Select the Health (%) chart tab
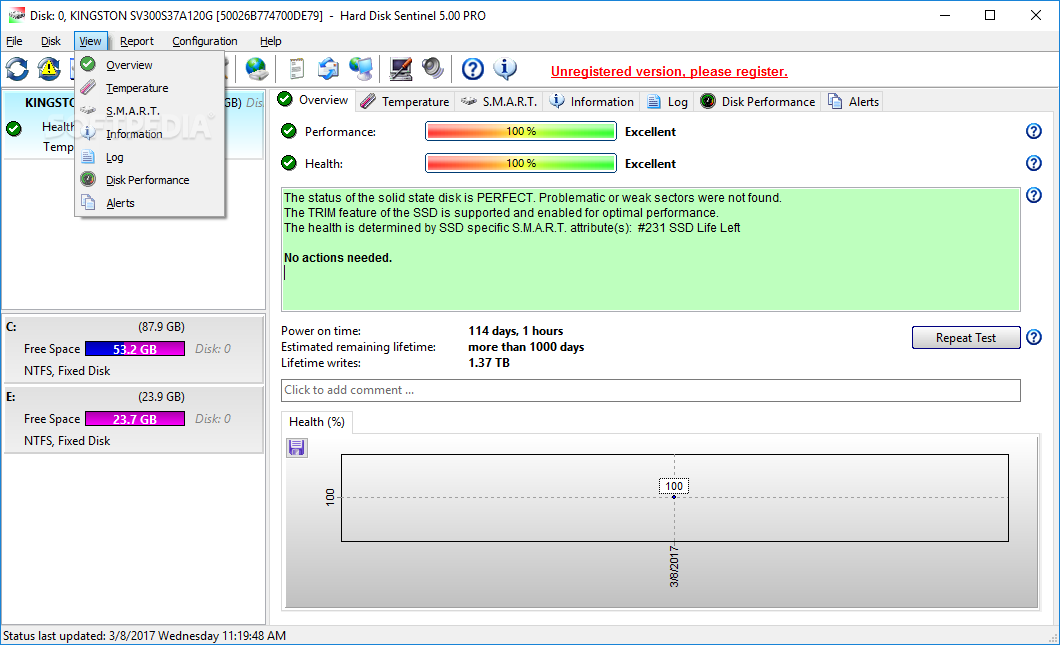This screenshot has width=1060, height=645. 316,422
